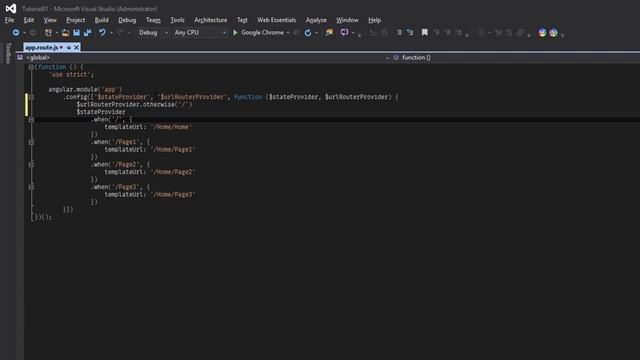Collapse the .when('/Page1' code region
Viewport: 640px width, 360px height.
click(x=31, y=142)
